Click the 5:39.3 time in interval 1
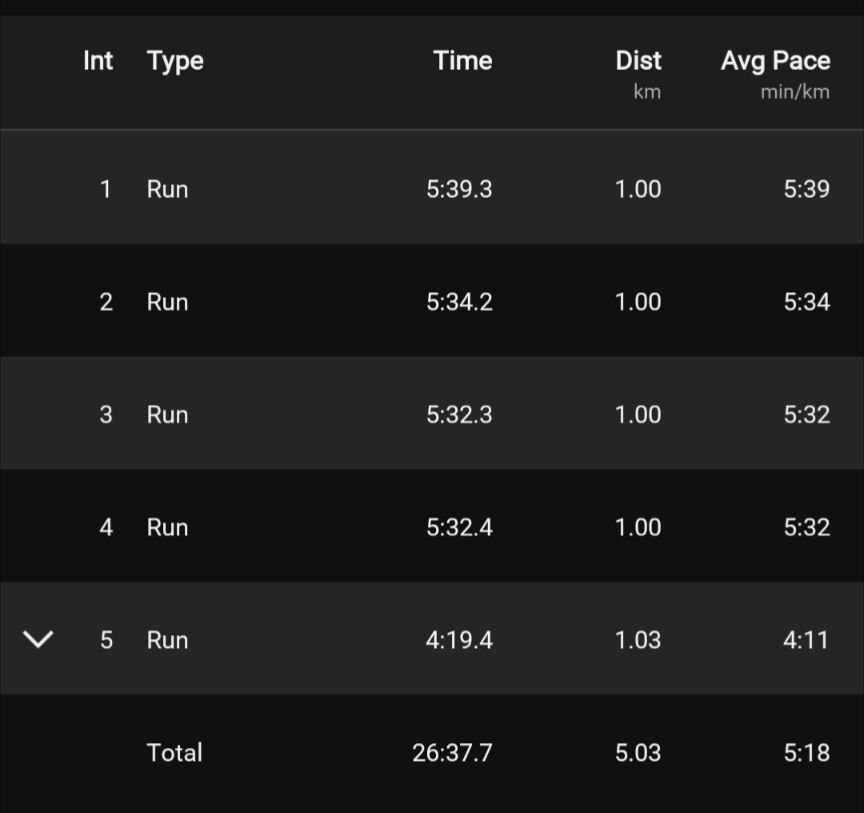 459,189
